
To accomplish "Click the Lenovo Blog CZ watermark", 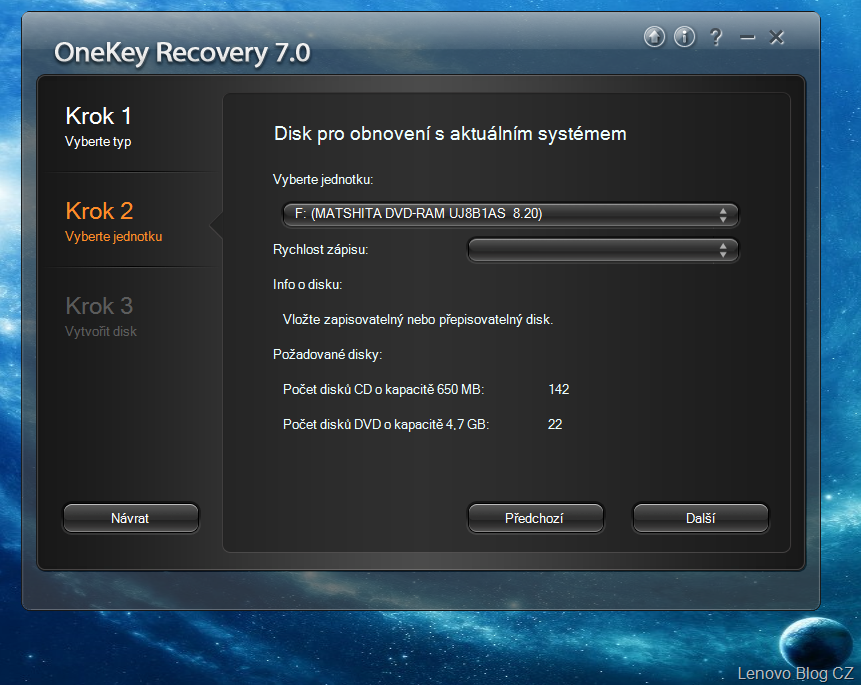I will [795, 673].
